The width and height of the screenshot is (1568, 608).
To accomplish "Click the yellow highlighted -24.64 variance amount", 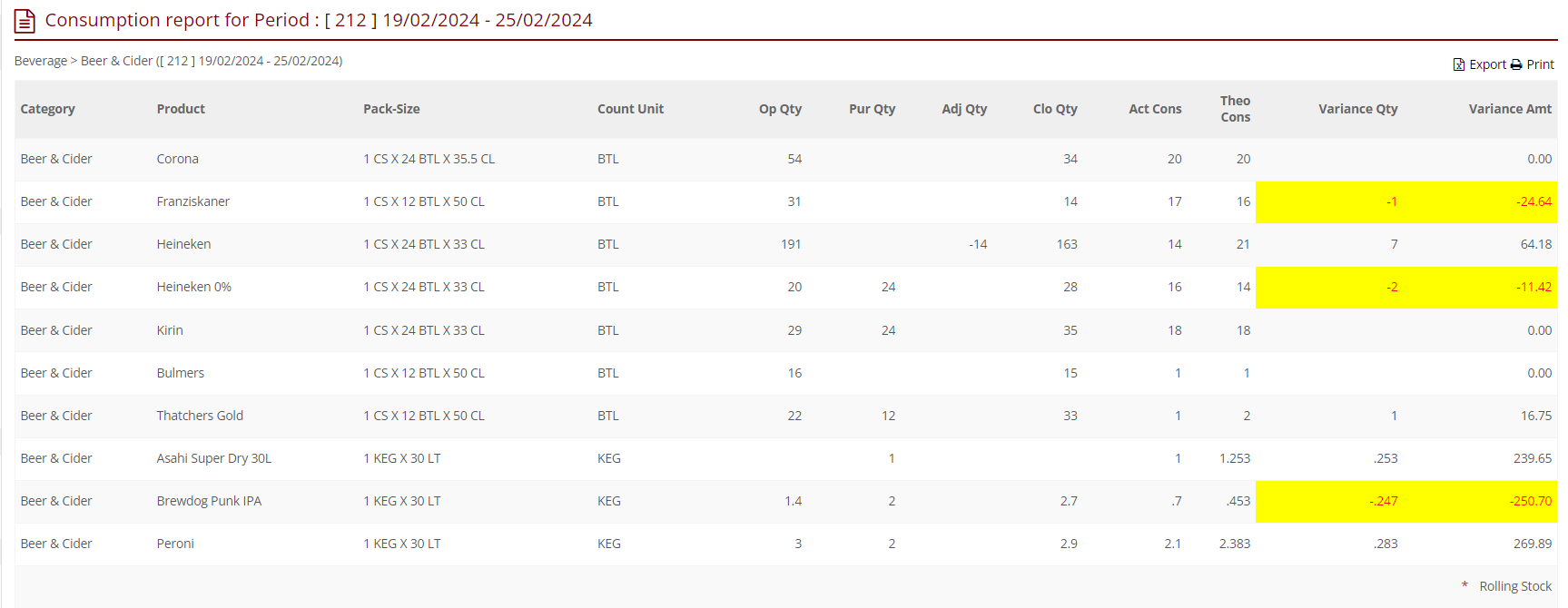I will [1533, 201].
